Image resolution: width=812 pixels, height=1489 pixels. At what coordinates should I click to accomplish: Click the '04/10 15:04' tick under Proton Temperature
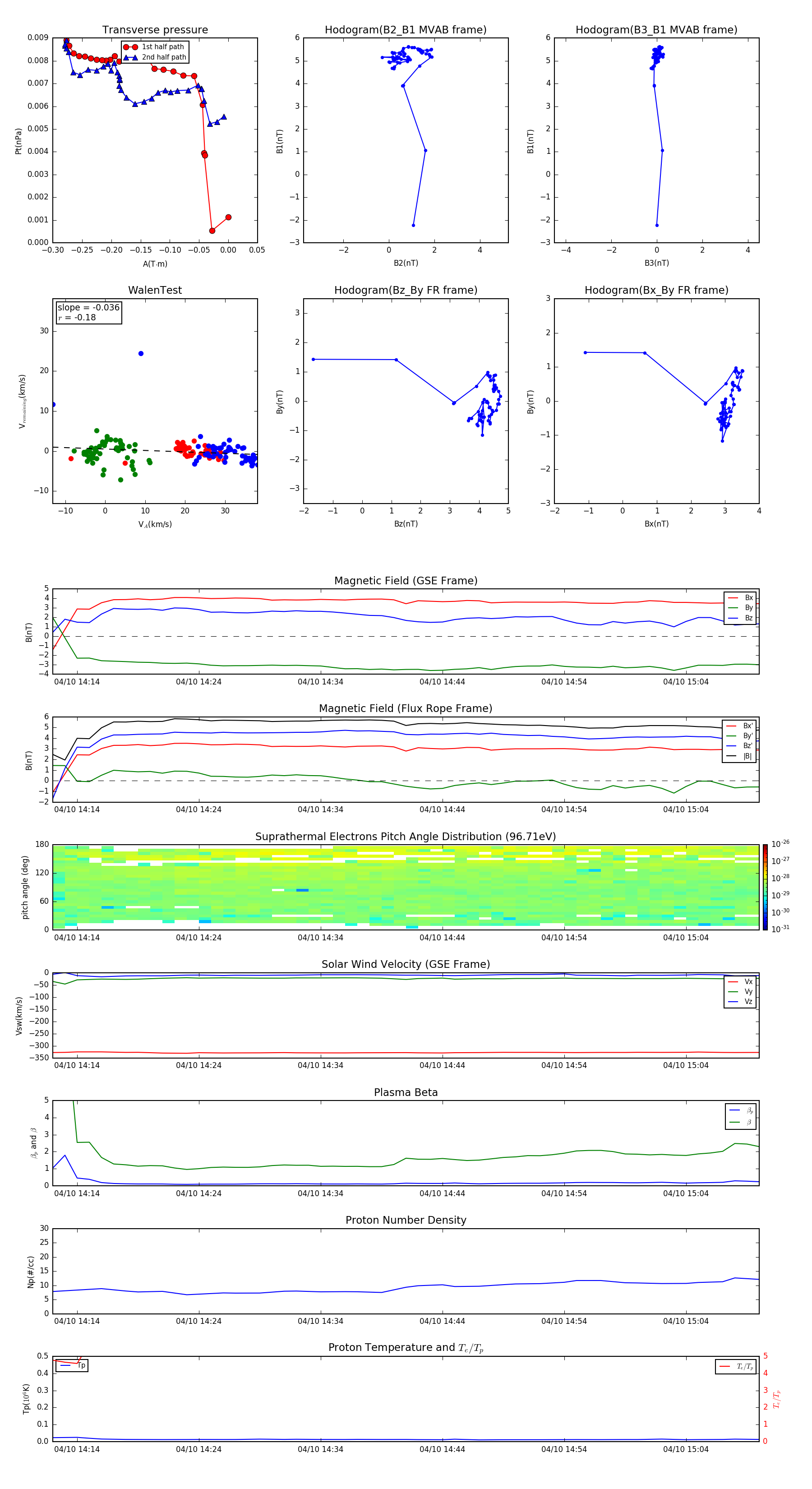[685, 1449]
